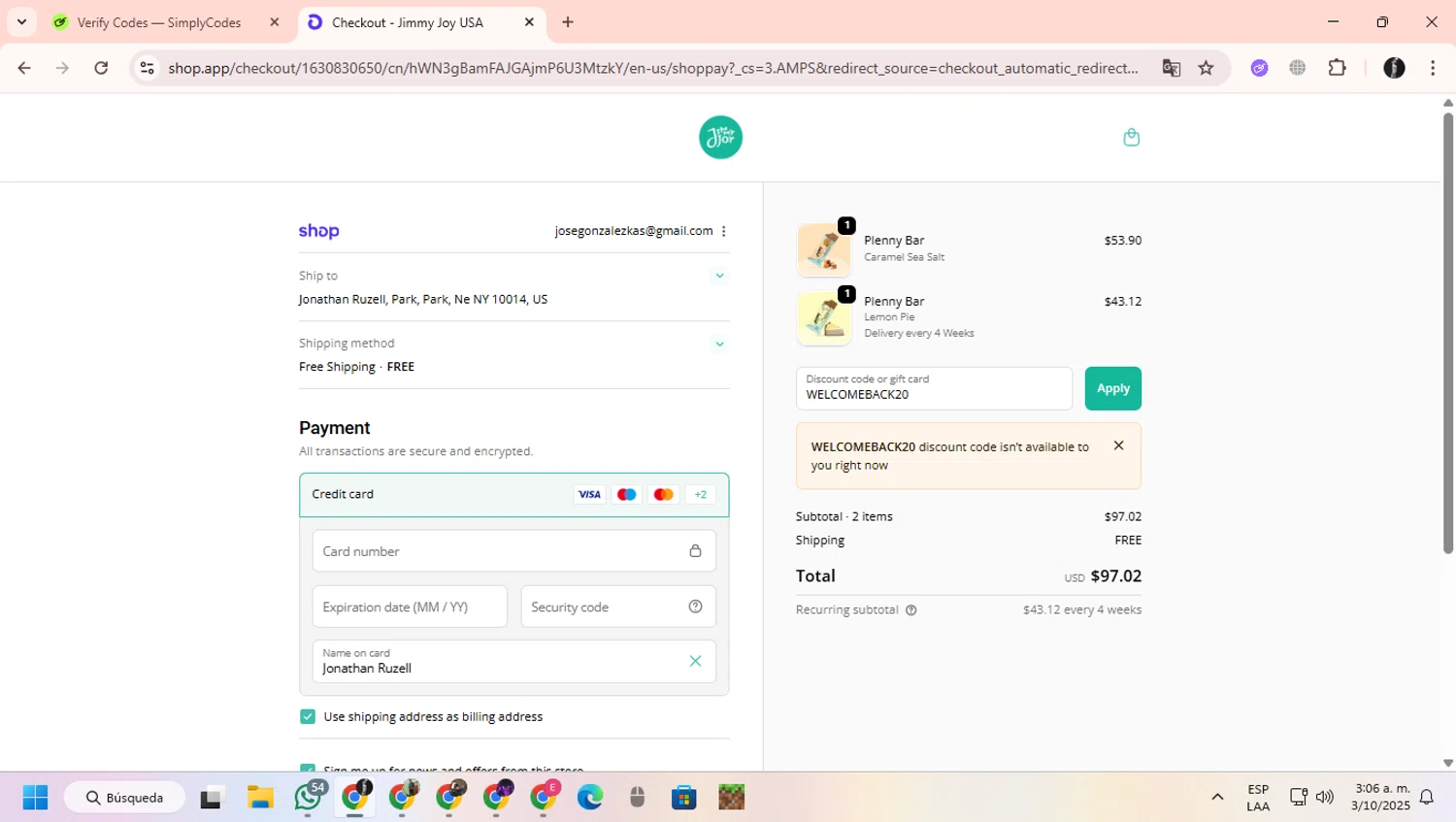The height and width of the screenshot is (822, 1456).
Task: Dismiss the WELCOMEBACK20 error message
Action: point(1118,445)
